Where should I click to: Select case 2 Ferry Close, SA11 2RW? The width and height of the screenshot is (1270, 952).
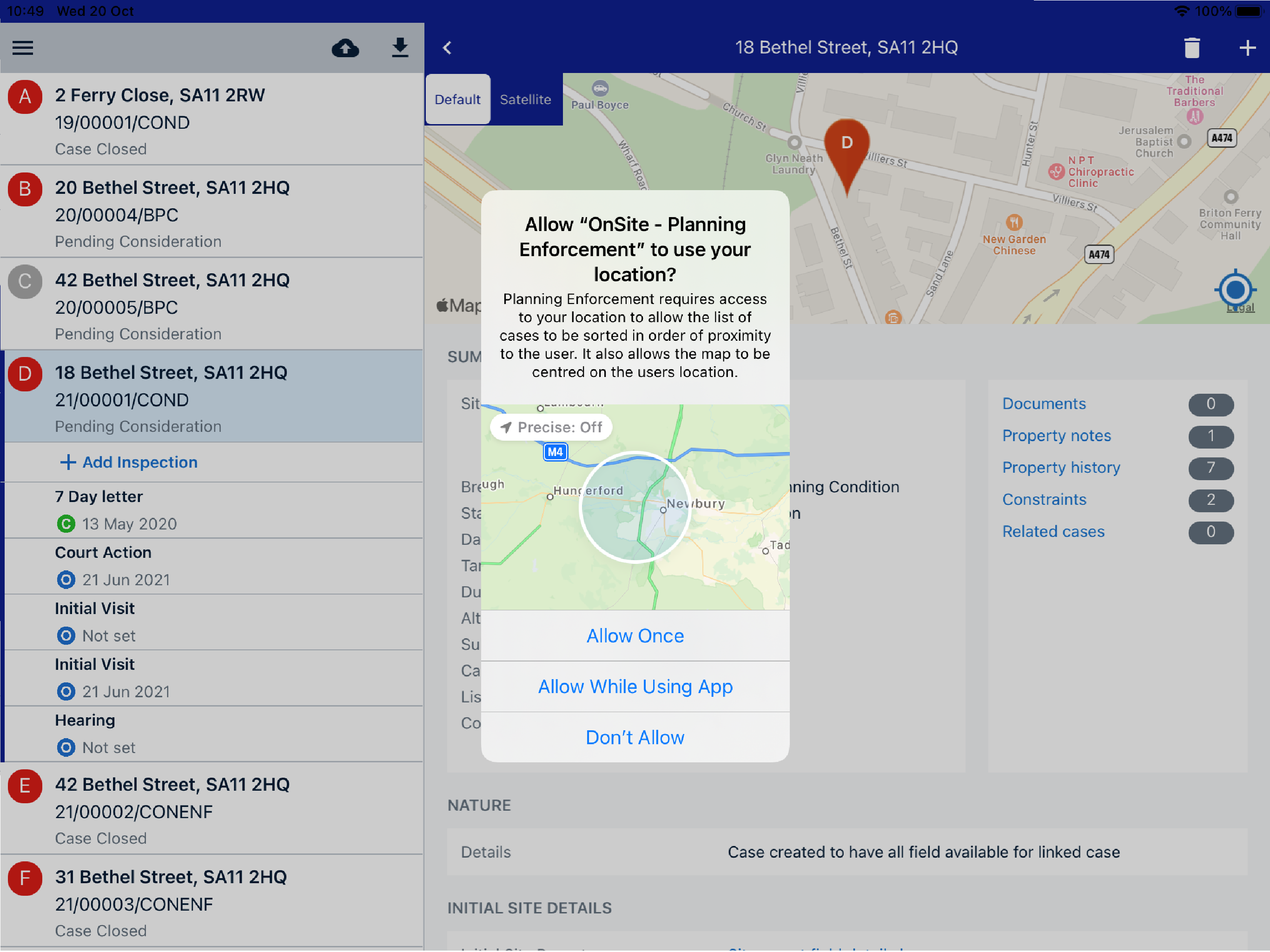pyautogui.click(x=212, y=119)
